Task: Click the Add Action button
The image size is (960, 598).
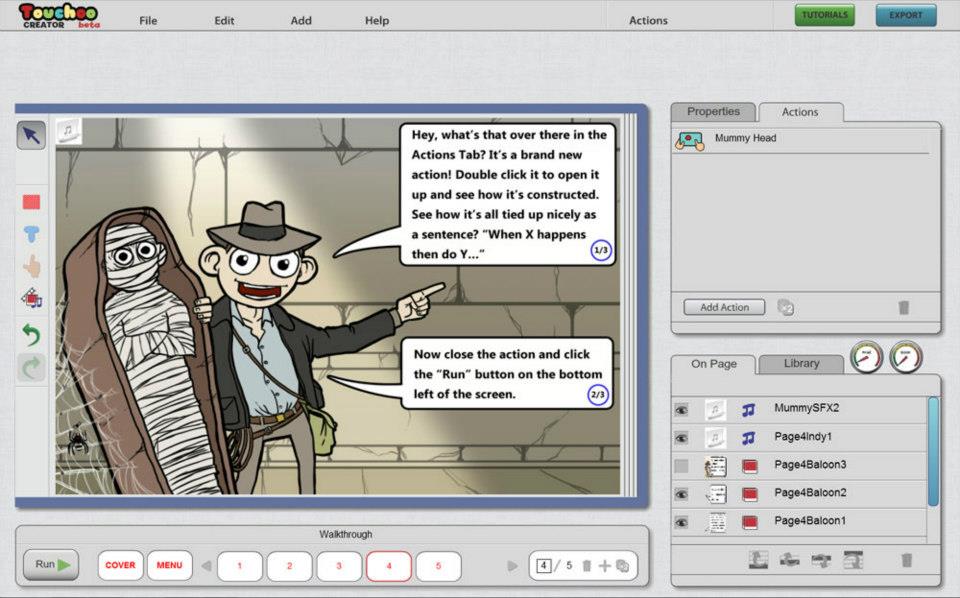Action: pyautogui.click(x=724, y=307)
